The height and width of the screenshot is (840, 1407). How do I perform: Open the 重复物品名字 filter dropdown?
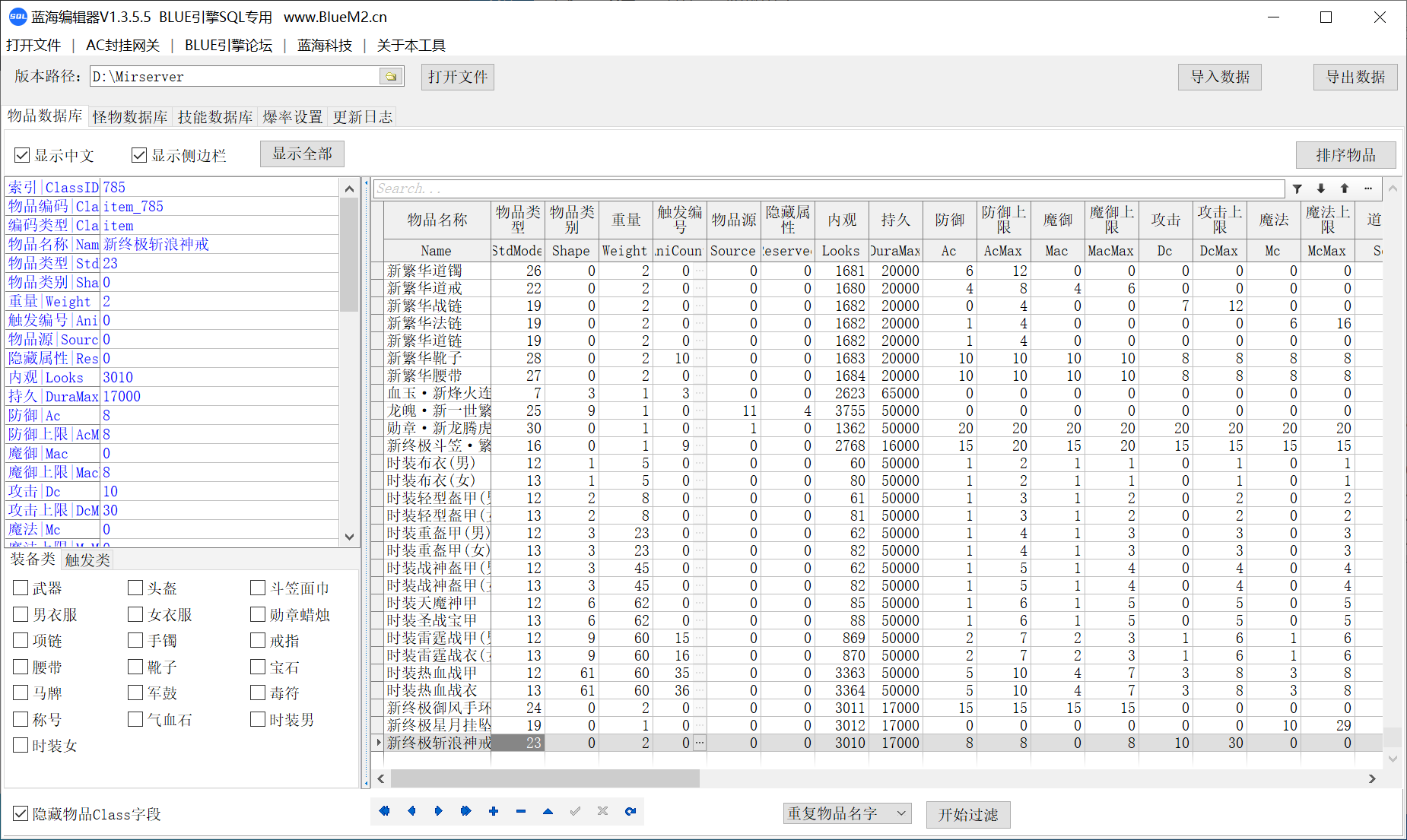[847, 813]
